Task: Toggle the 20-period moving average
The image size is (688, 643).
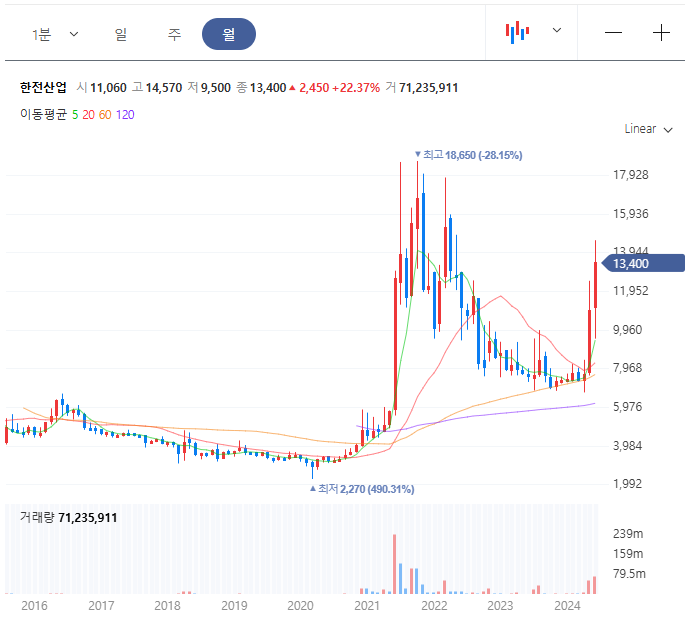Action: pos(88,115)
